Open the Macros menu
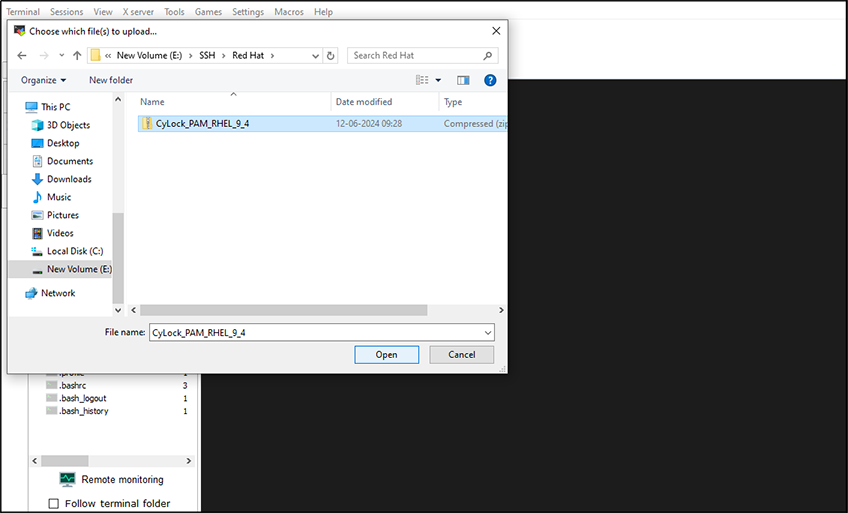The width and height of the screenshot is (848, 513). [289, 12]
